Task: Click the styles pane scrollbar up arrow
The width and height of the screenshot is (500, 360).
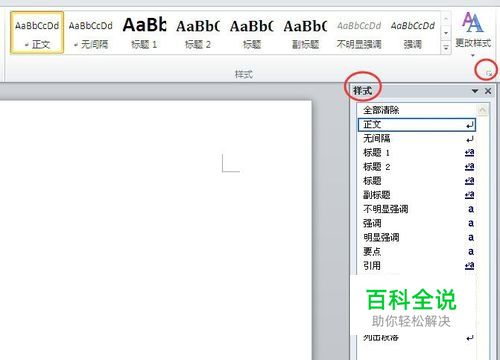Action: click(483, 110)
